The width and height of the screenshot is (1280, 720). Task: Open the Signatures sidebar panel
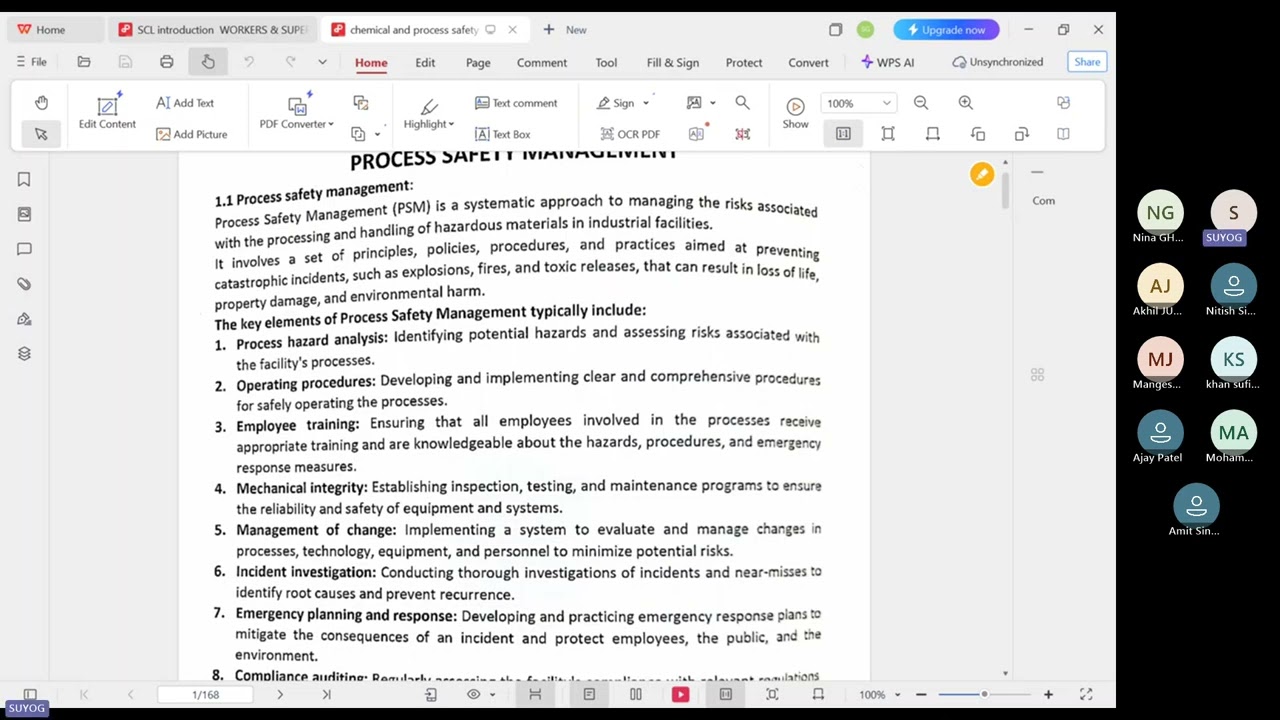tap(24, 319)
